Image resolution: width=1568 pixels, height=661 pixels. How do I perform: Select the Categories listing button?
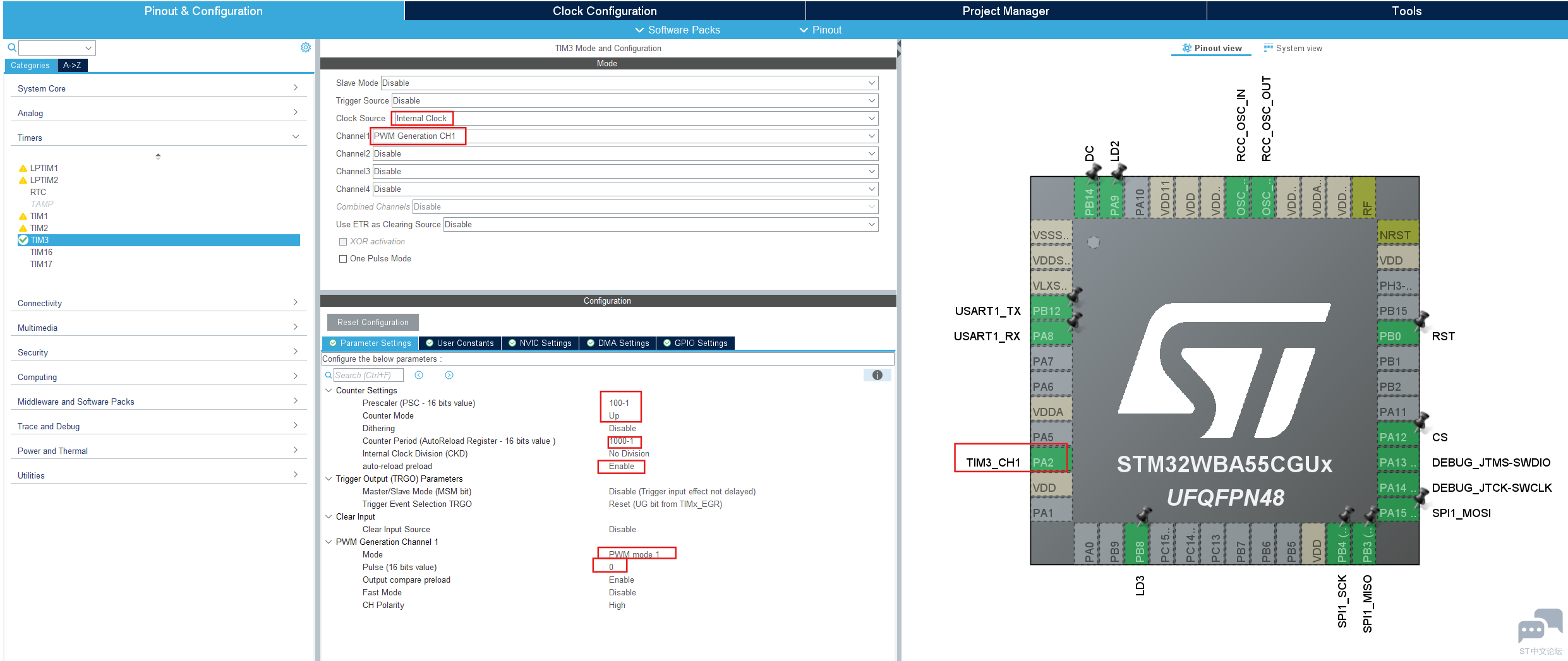[30, 65]
